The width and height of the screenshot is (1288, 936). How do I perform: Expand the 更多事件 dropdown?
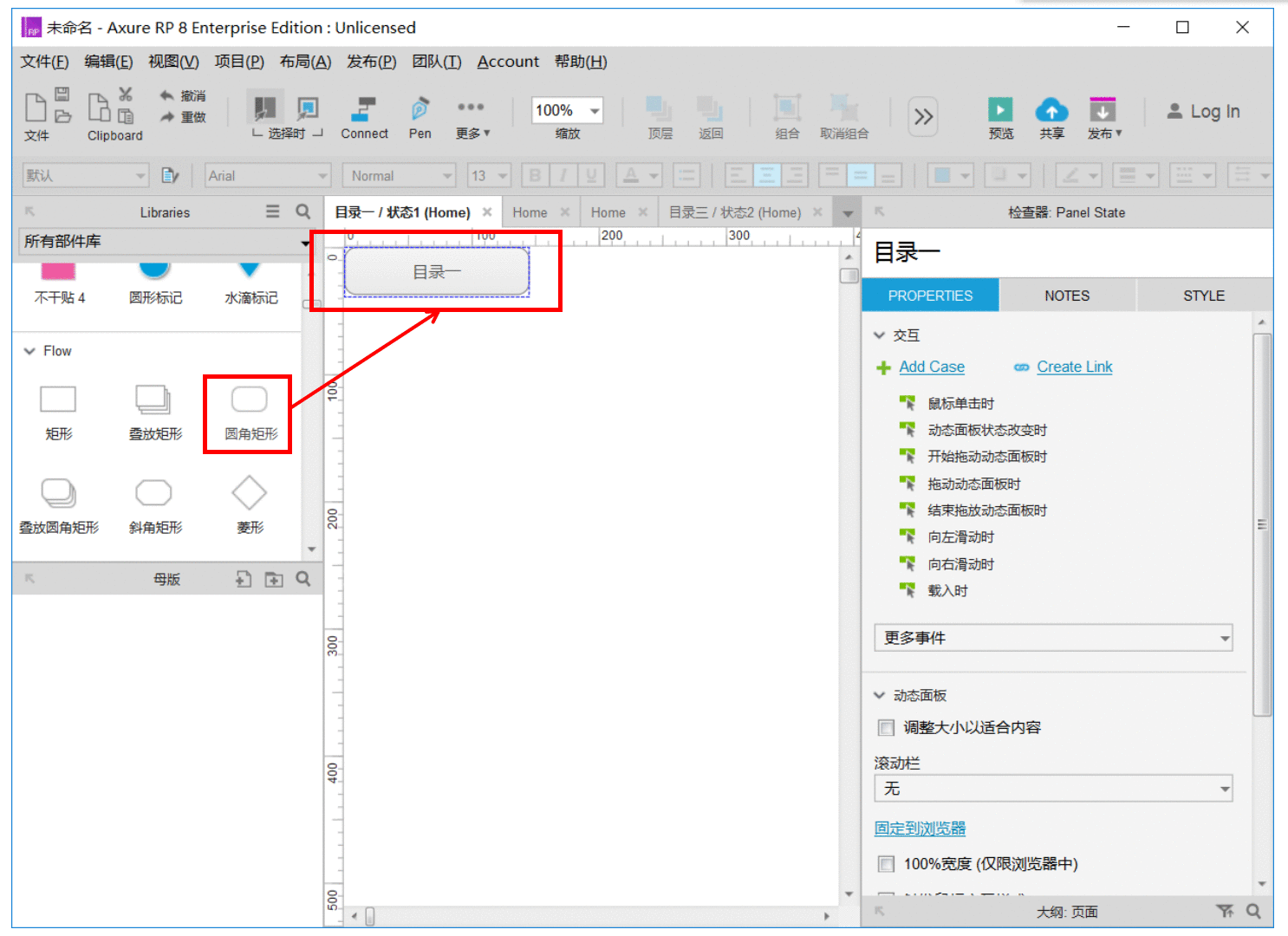click(1053, 638)
